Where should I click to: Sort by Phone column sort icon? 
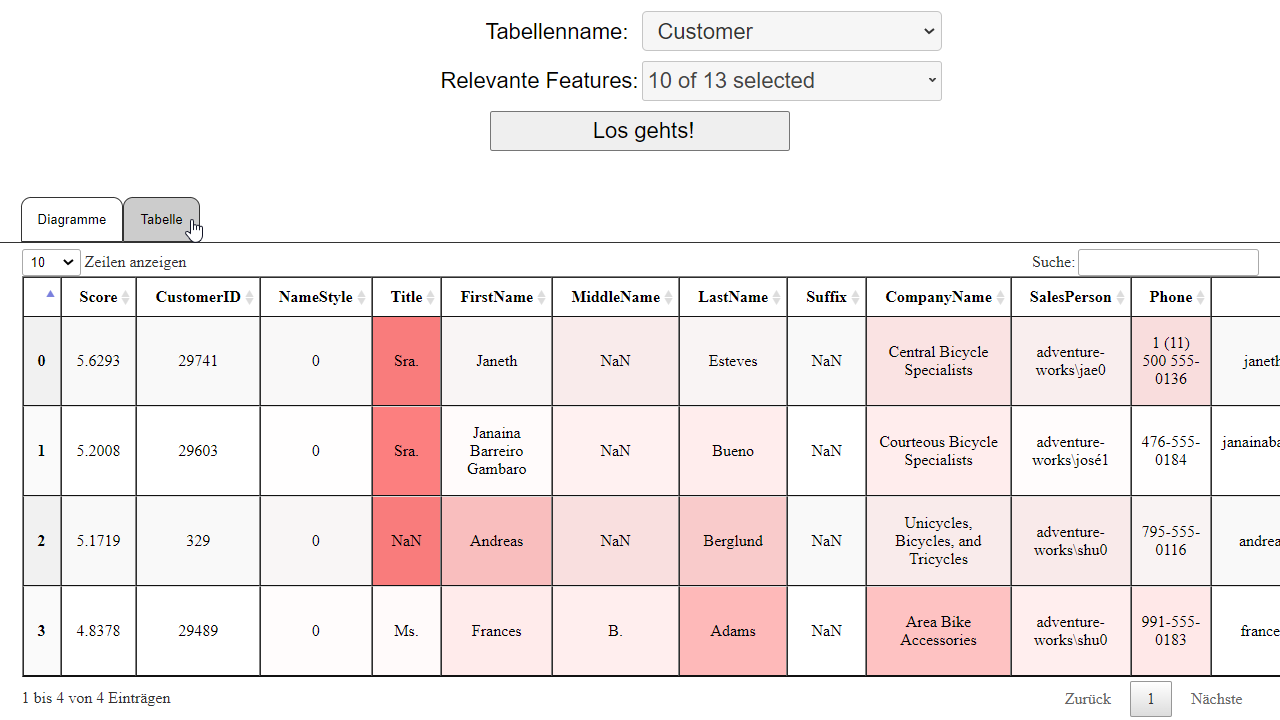click(x=1201, y=297)
